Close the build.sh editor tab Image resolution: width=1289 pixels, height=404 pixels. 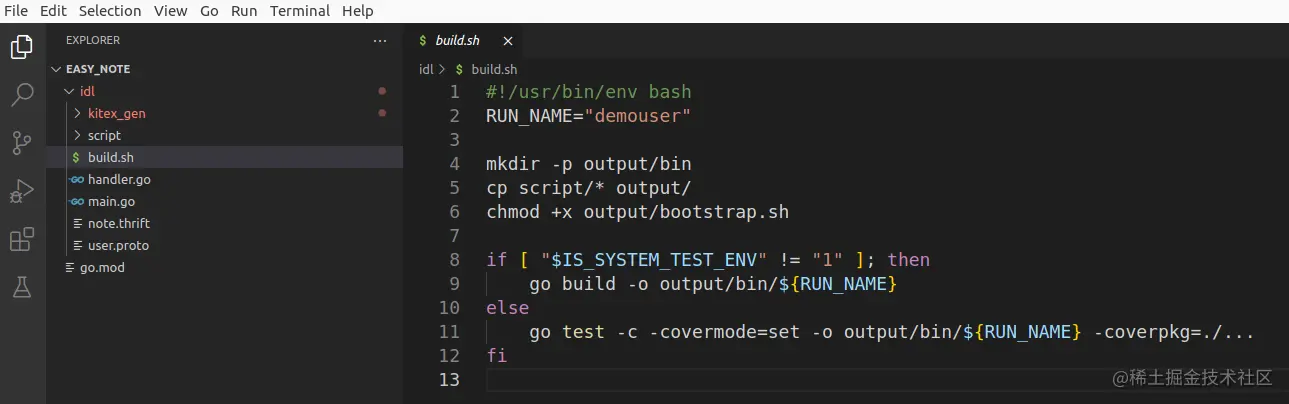pos(508,41)
